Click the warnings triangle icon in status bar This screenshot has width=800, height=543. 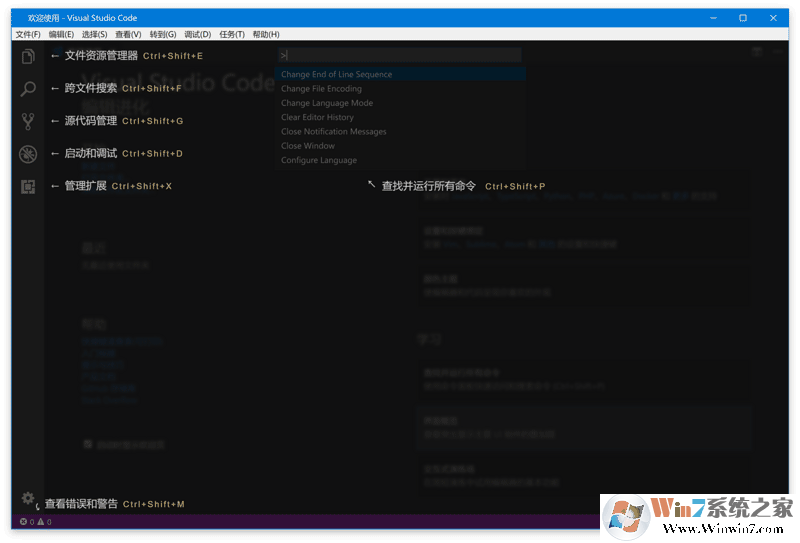point(41,522)
